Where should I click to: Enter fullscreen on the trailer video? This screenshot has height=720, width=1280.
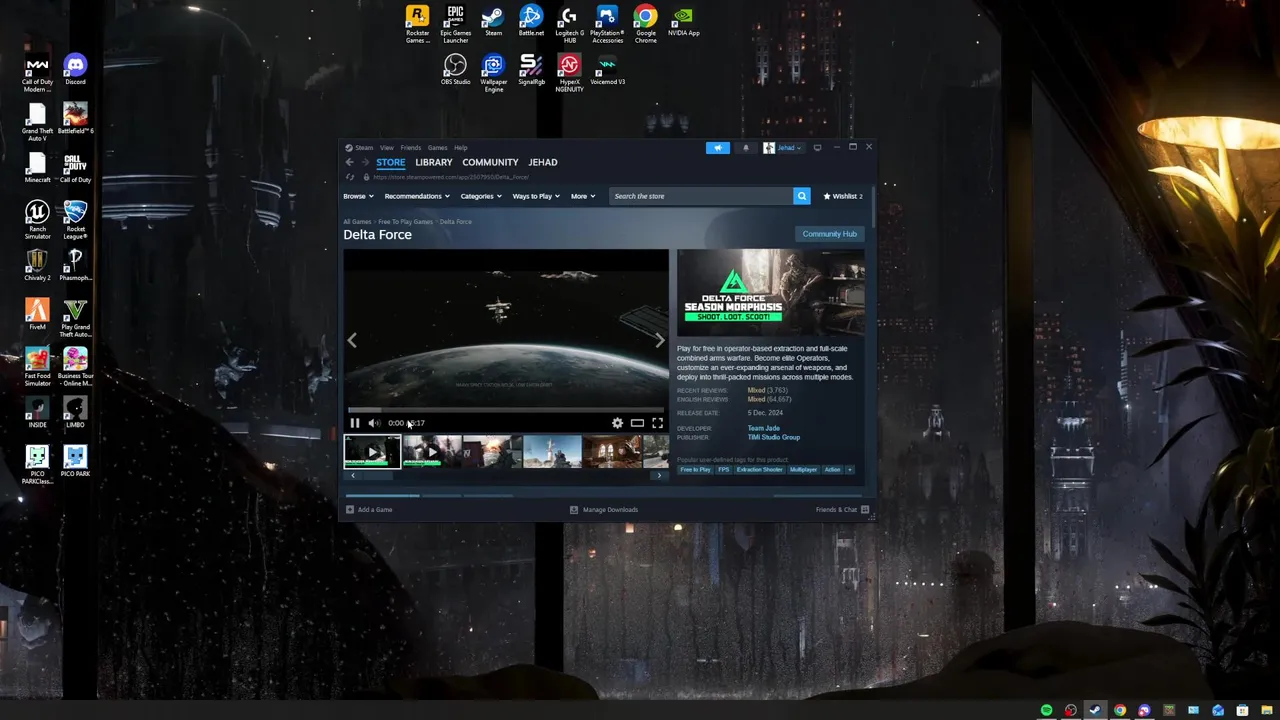(x=657, y=423)
